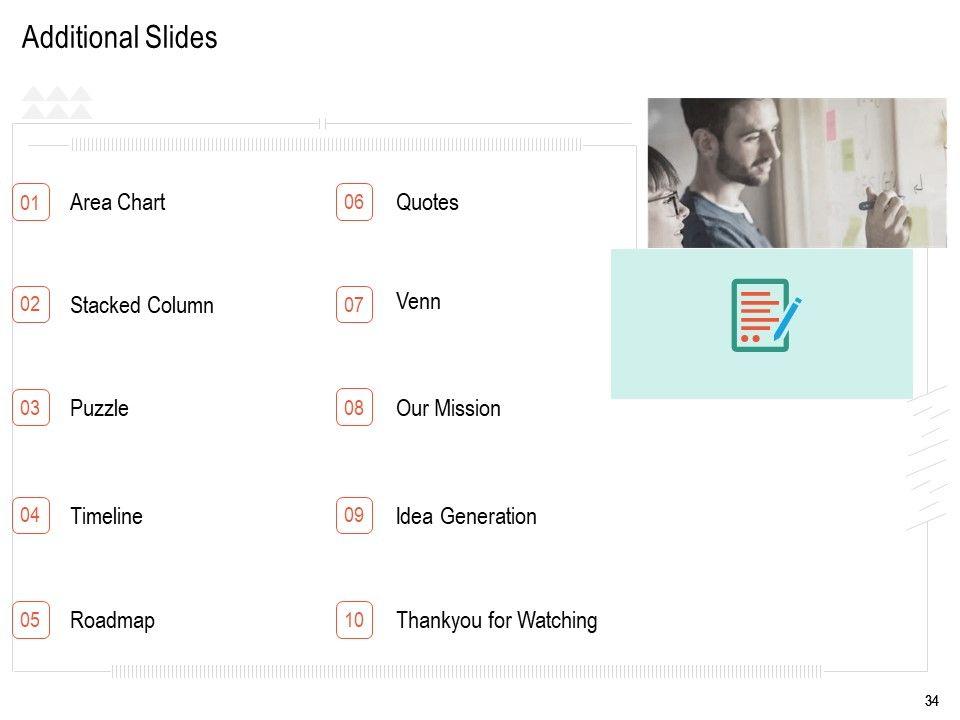Select the 07 number badge
The image size is (960, 720).
[354, 305]
